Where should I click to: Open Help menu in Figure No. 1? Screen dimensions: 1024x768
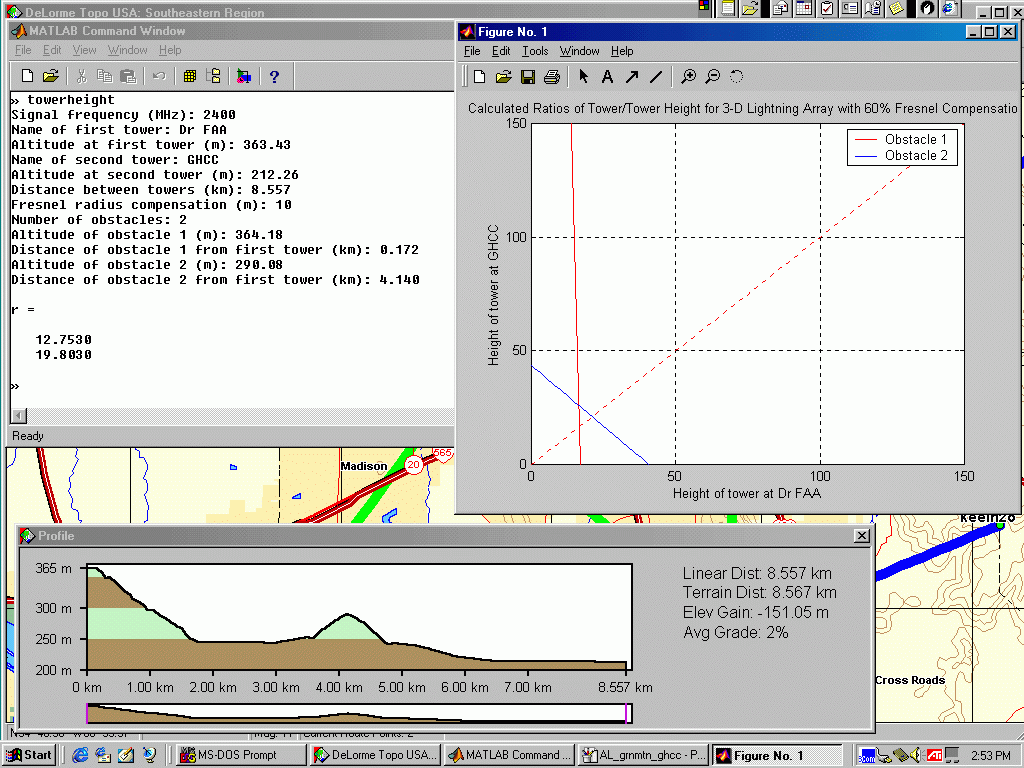622,51
